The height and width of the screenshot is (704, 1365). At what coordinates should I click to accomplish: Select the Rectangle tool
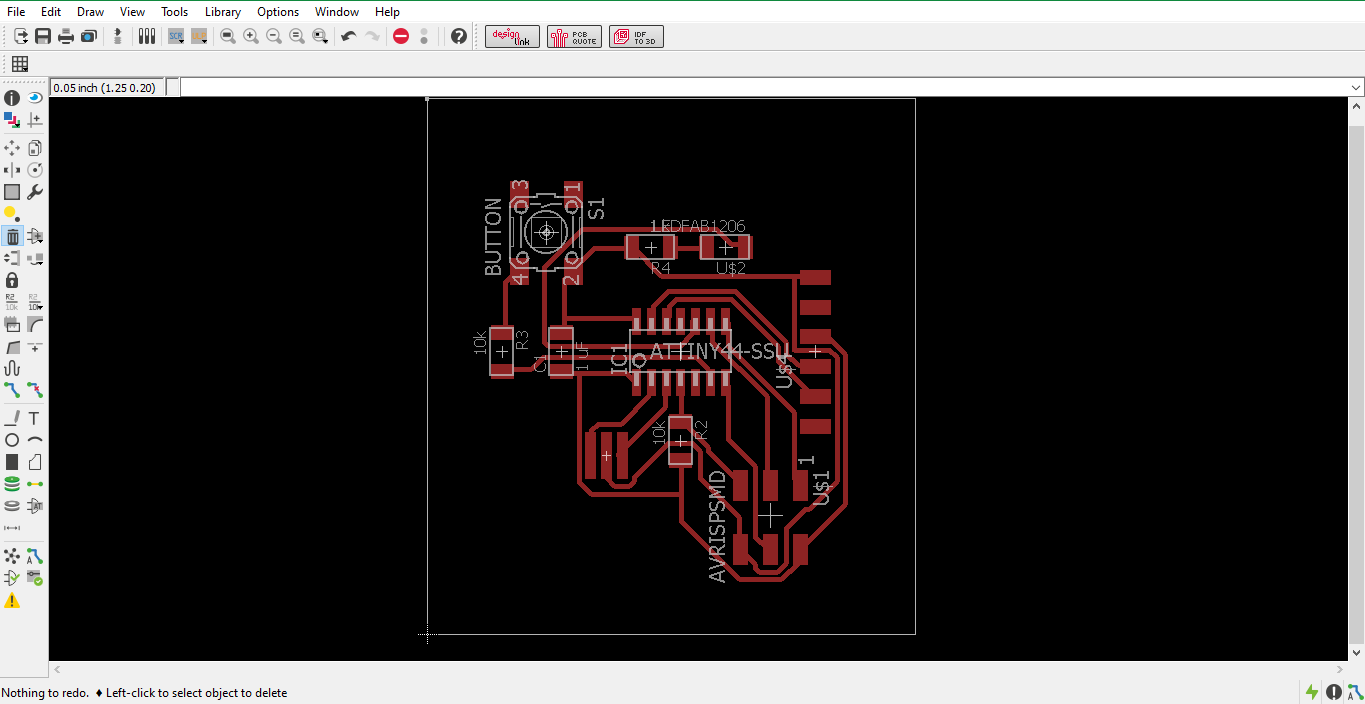pos(12,462)
